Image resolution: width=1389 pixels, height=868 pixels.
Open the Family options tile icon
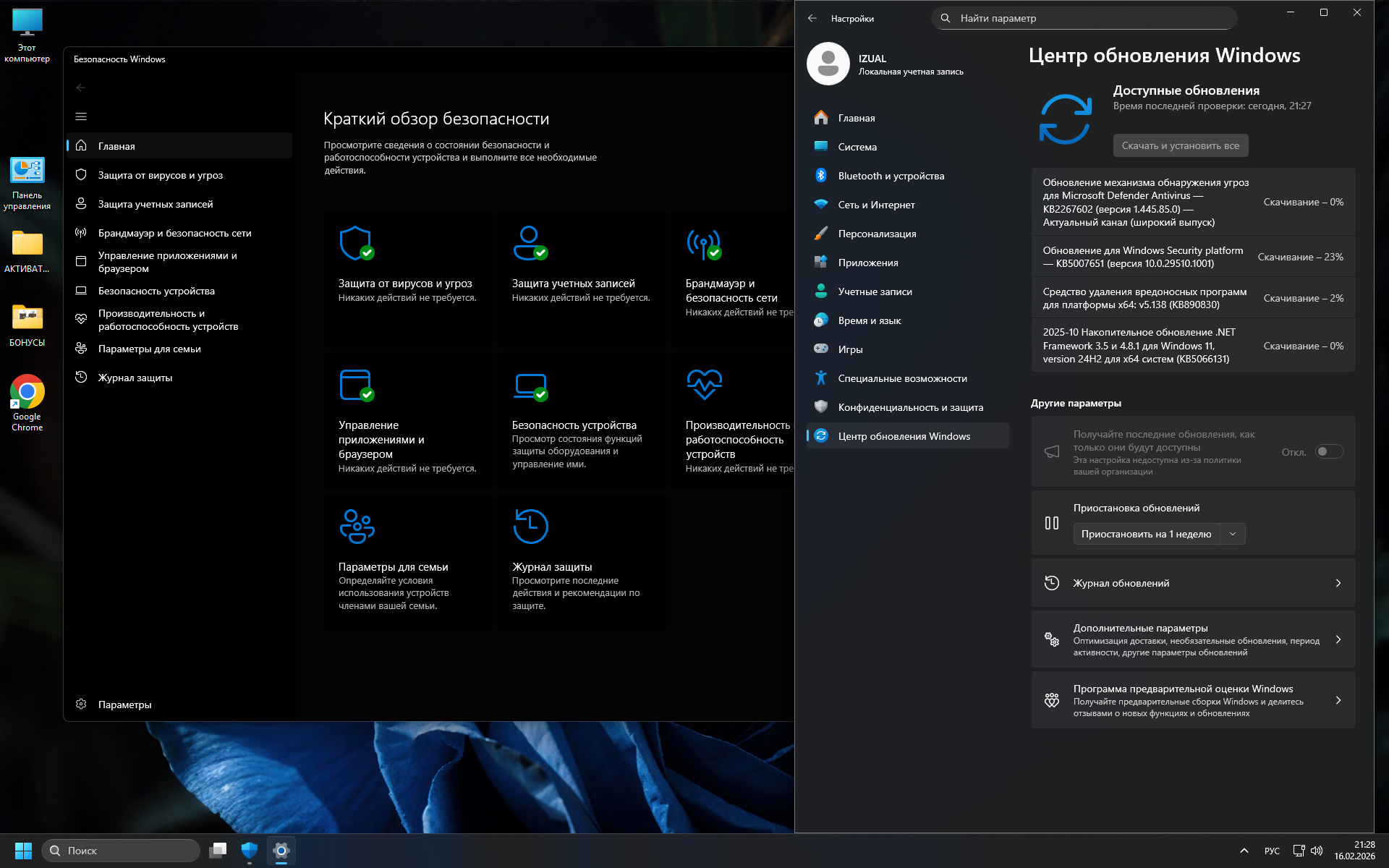[x=357, y=526]
